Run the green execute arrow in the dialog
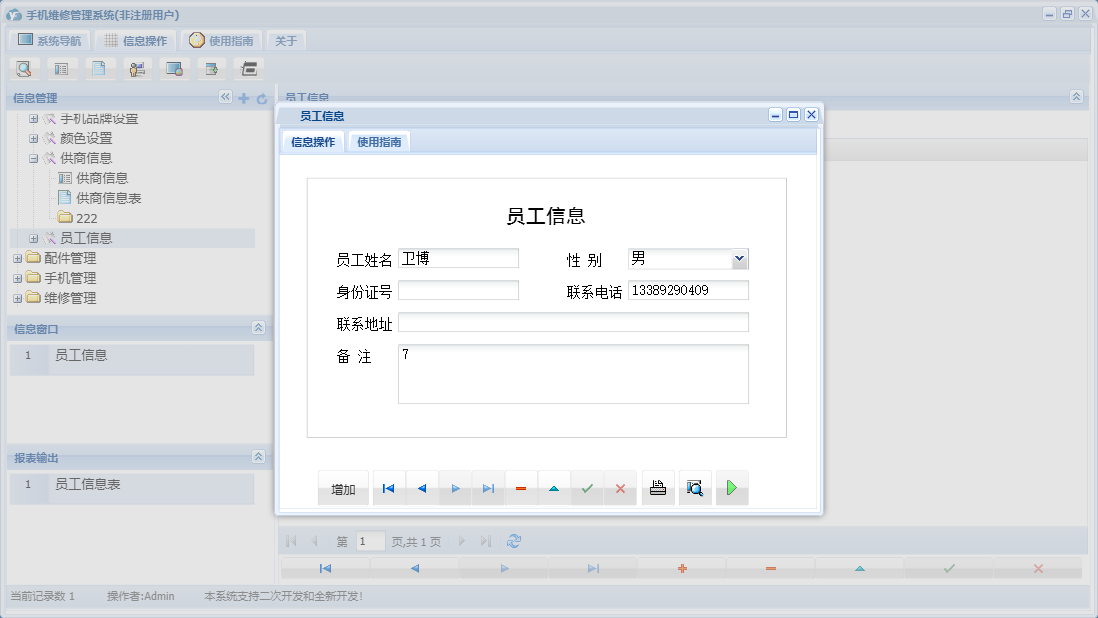This screenshot has width=1098, height=618. (731, 487)
